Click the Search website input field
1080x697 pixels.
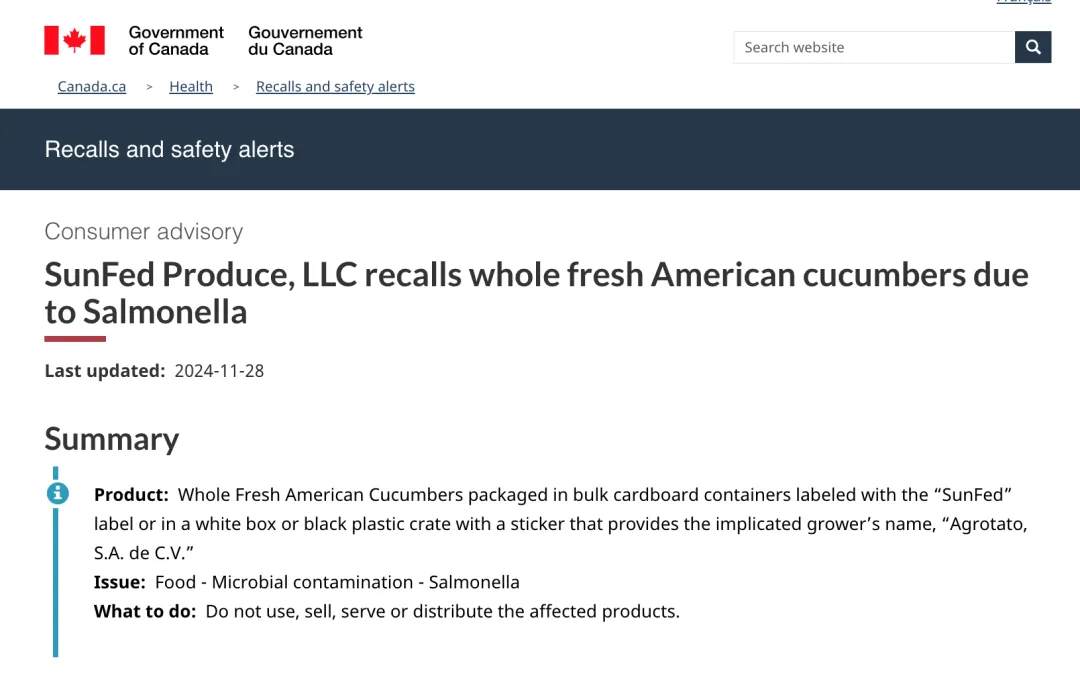[873, 47]
